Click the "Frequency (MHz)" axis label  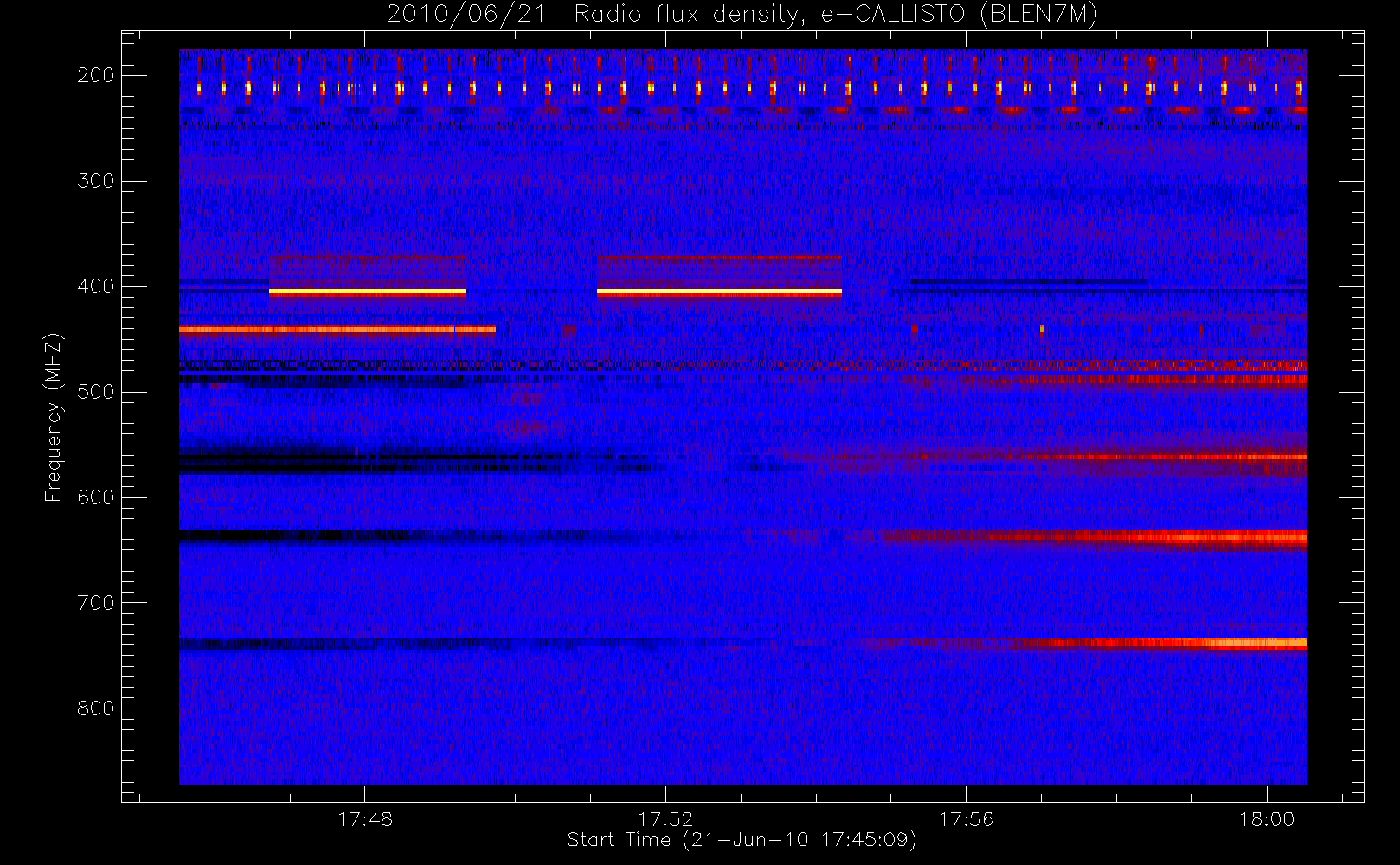coord(54,417)
